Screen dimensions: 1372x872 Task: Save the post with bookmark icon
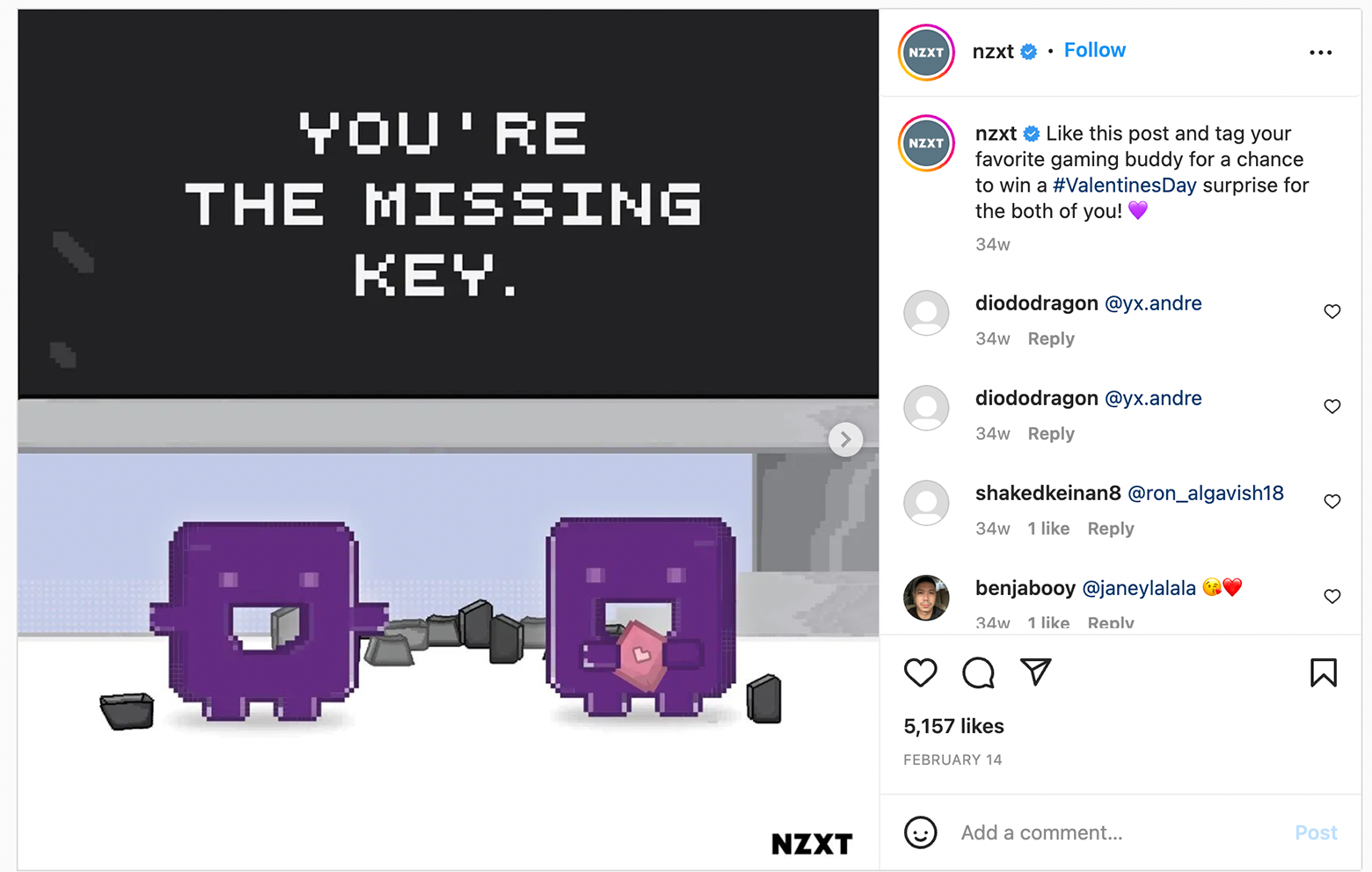(1323, 672)
